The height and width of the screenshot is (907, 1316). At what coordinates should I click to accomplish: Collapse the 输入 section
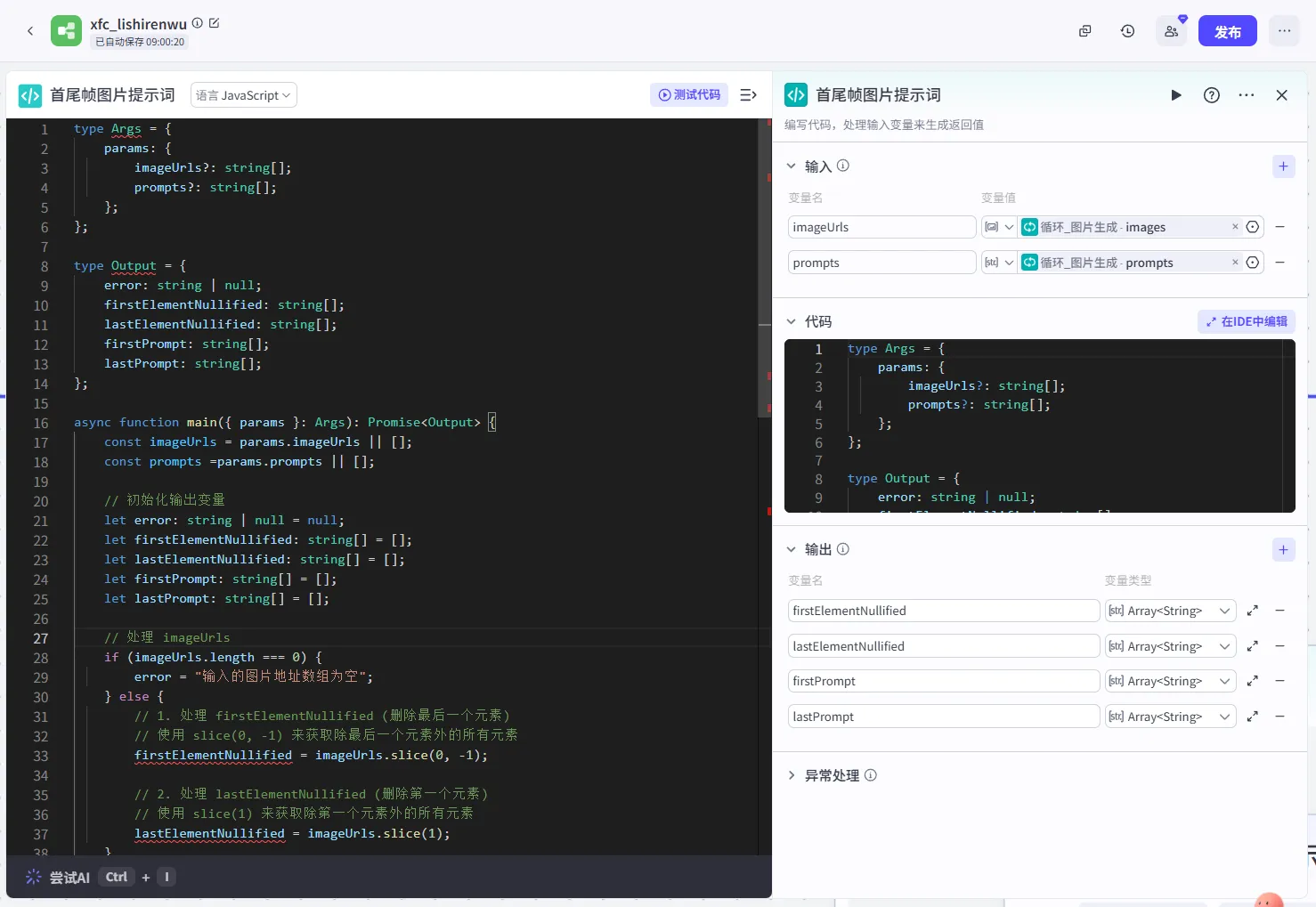(792, 166)
